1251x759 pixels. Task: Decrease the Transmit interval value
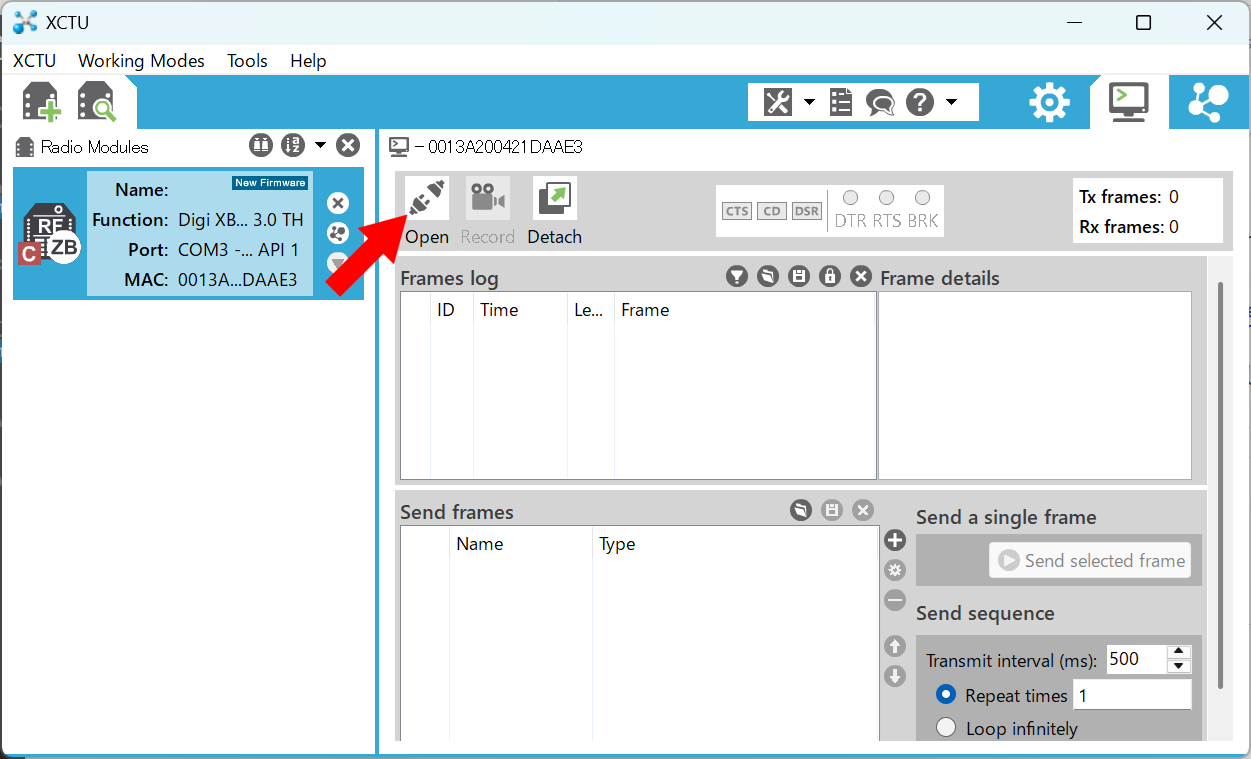(x=1179, y=666)
